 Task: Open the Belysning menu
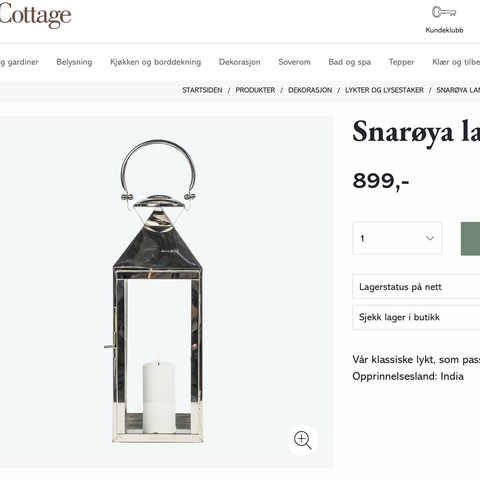coord(74,62)
